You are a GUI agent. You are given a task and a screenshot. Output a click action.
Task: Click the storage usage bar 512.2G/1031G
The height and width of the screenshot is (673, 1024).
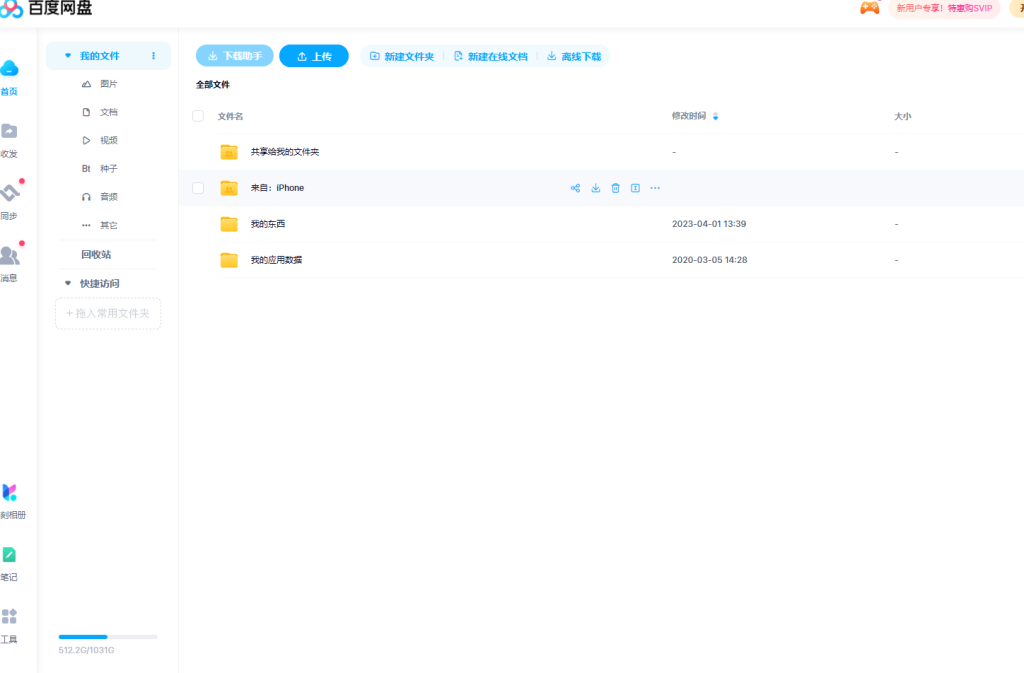coord(108,636)
